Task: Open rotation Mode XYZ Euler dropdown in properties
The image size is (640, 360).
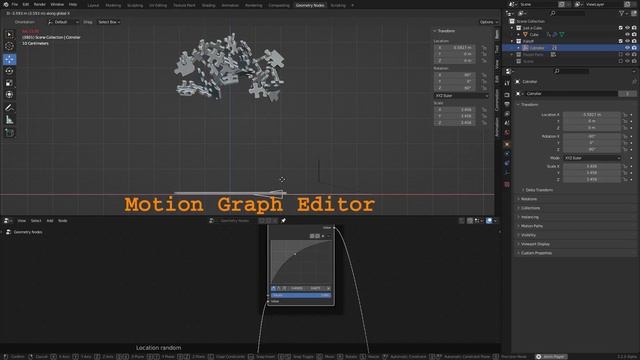Action: coord(592,158)
